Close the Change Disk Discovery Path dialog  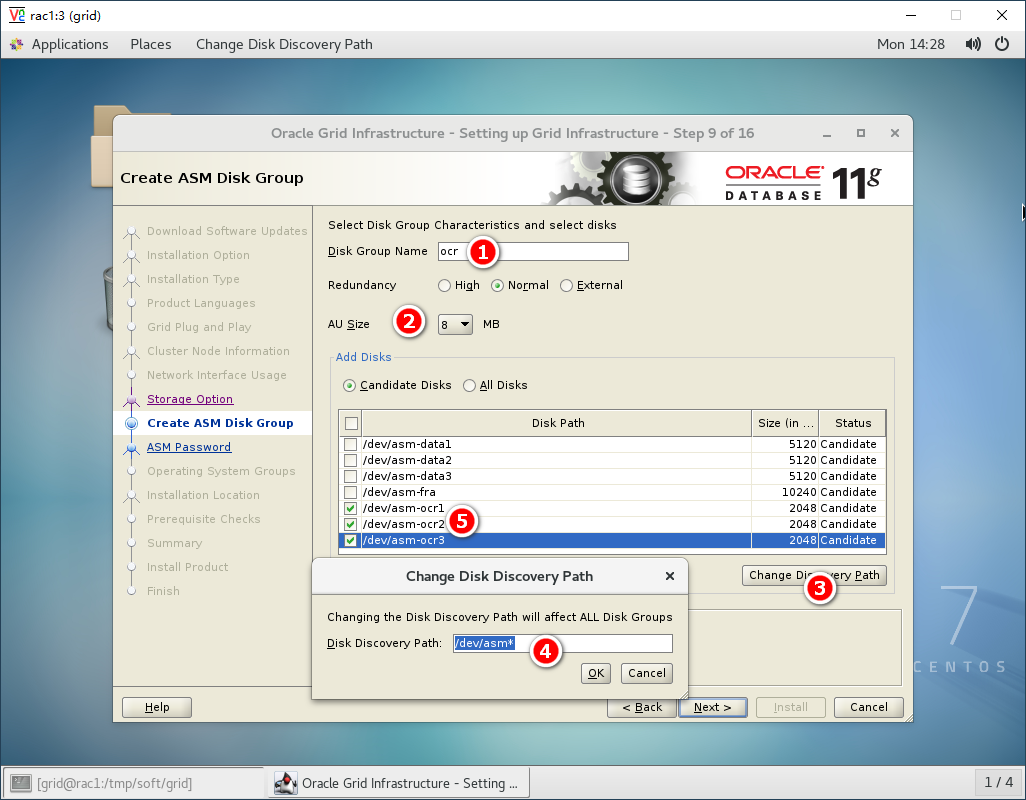pos(669,576)
